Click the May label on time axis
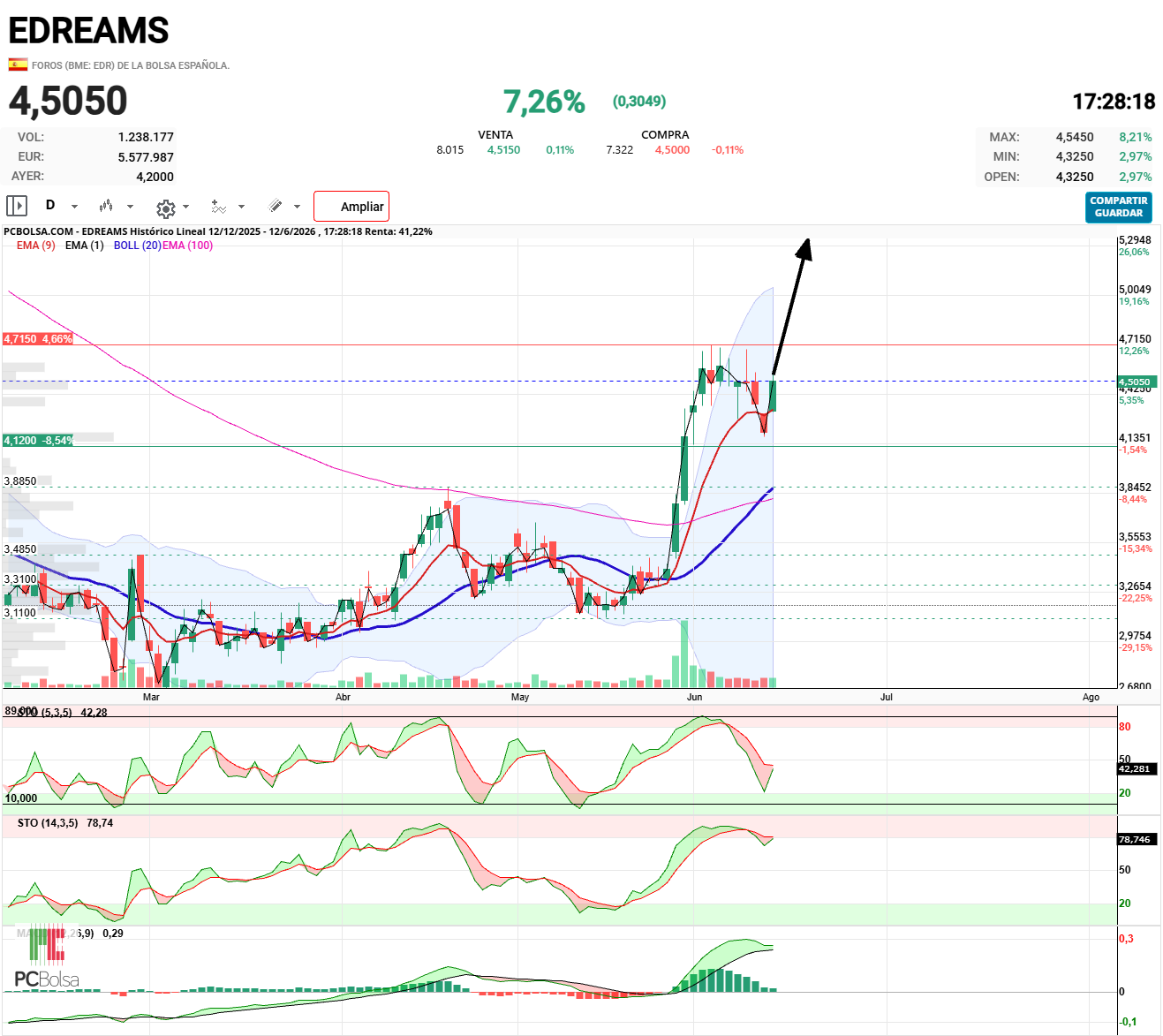The width and height of the screenshot is (1163, 1036). [x=520, y=697]
